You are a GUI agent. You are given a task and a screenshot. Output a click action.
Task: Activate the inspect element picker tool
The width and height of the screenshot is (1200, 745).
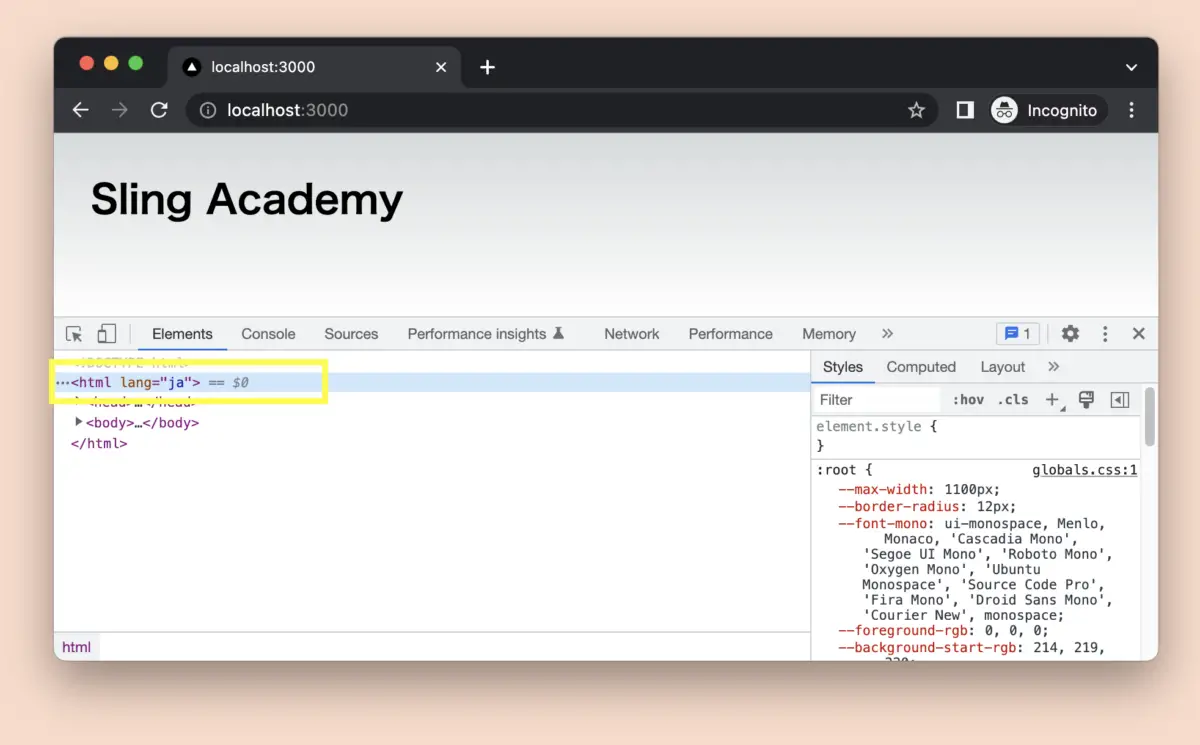(74, 334)
